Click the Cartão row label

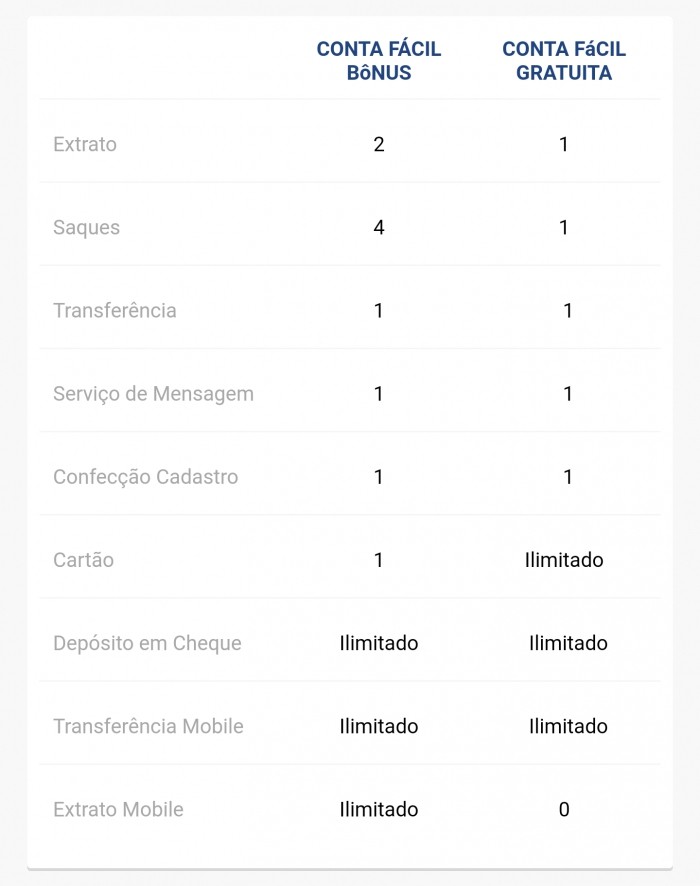click(x=83, y=560)
